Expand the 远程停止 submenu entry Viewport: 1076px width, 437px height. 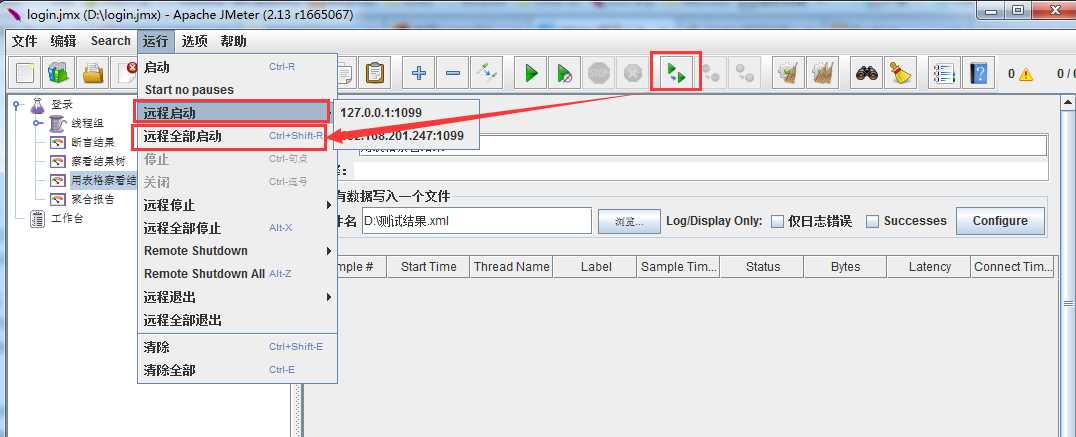tap(237, 205)
